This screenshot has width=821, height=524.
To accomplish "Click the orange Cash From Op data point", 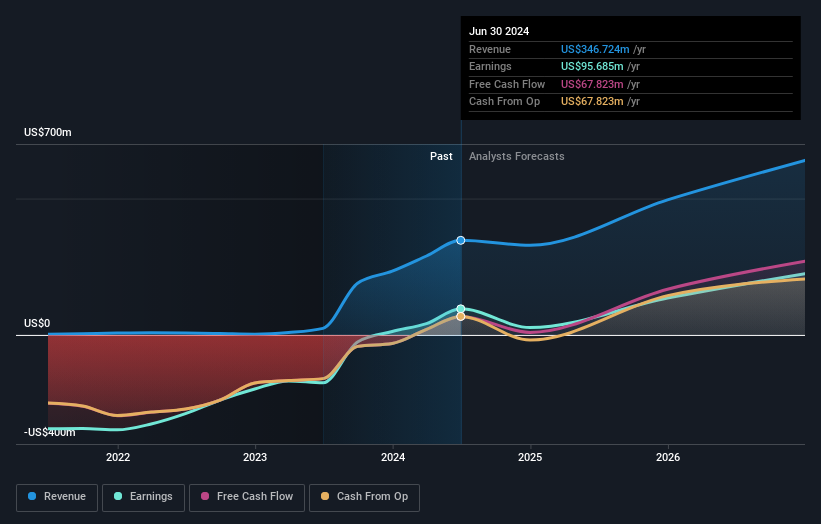I will pos(461,317).
